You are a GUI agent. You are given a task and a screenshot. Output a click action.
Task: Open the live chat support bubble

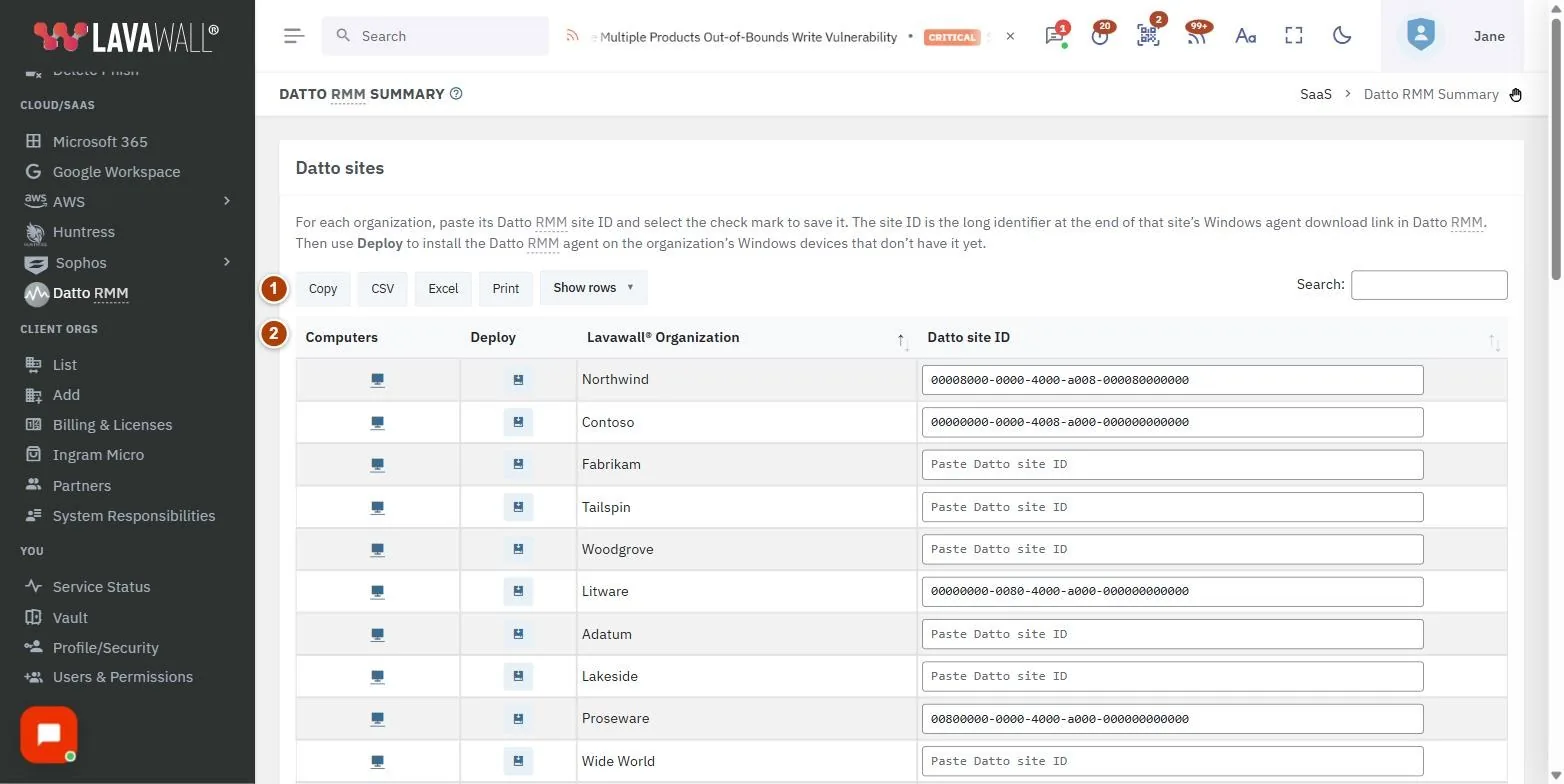point(49,735)
